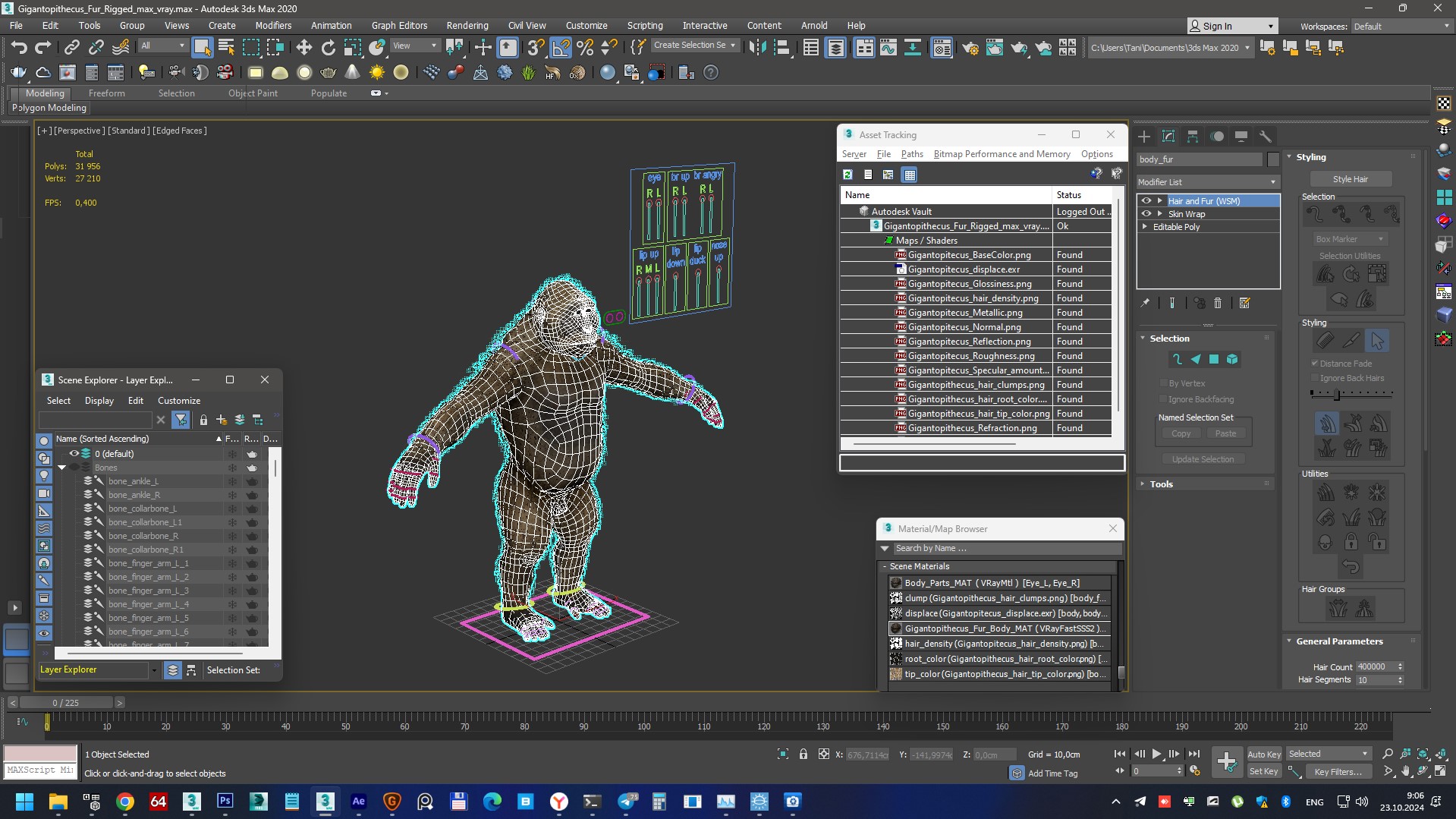Open the Graph Editors menu
The height and width of the screenshot is (819, 1456).
point(399,25)
